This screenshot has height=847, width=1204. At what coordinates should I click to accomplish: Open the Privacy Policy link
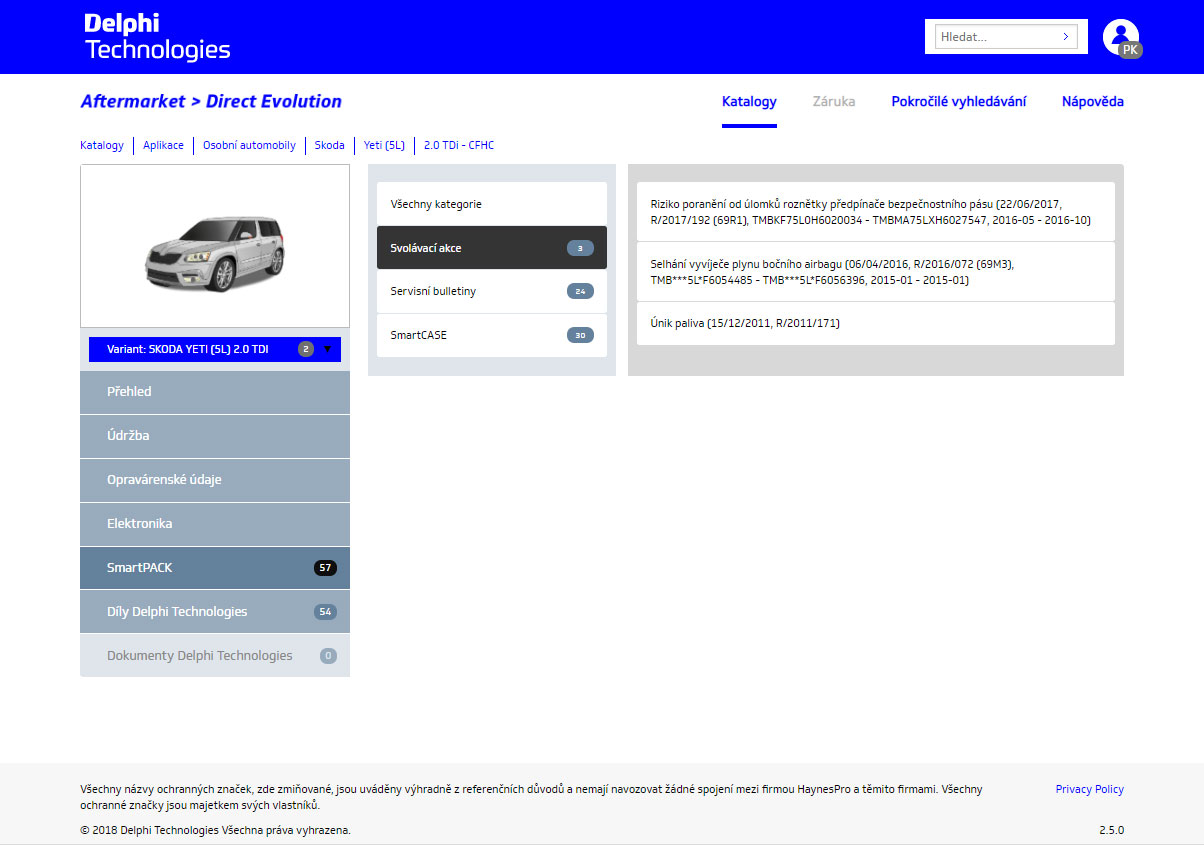[x=1090, y=789]
